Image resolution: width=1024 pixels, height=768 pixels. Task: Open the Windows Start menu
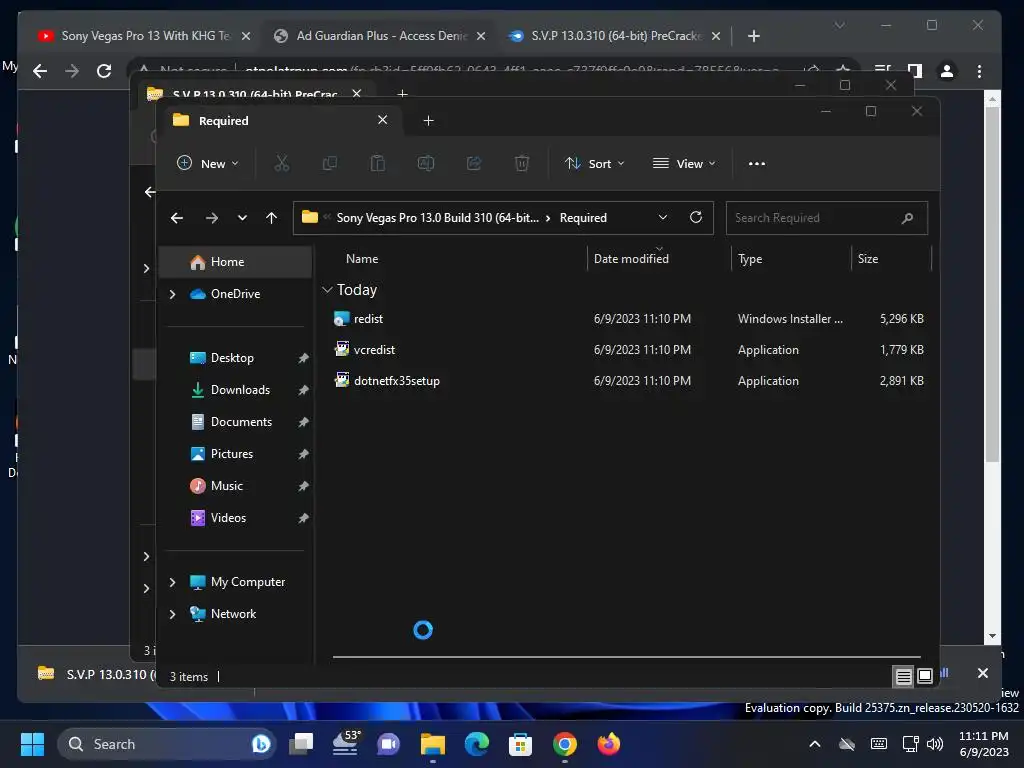(x=32, y=744)
